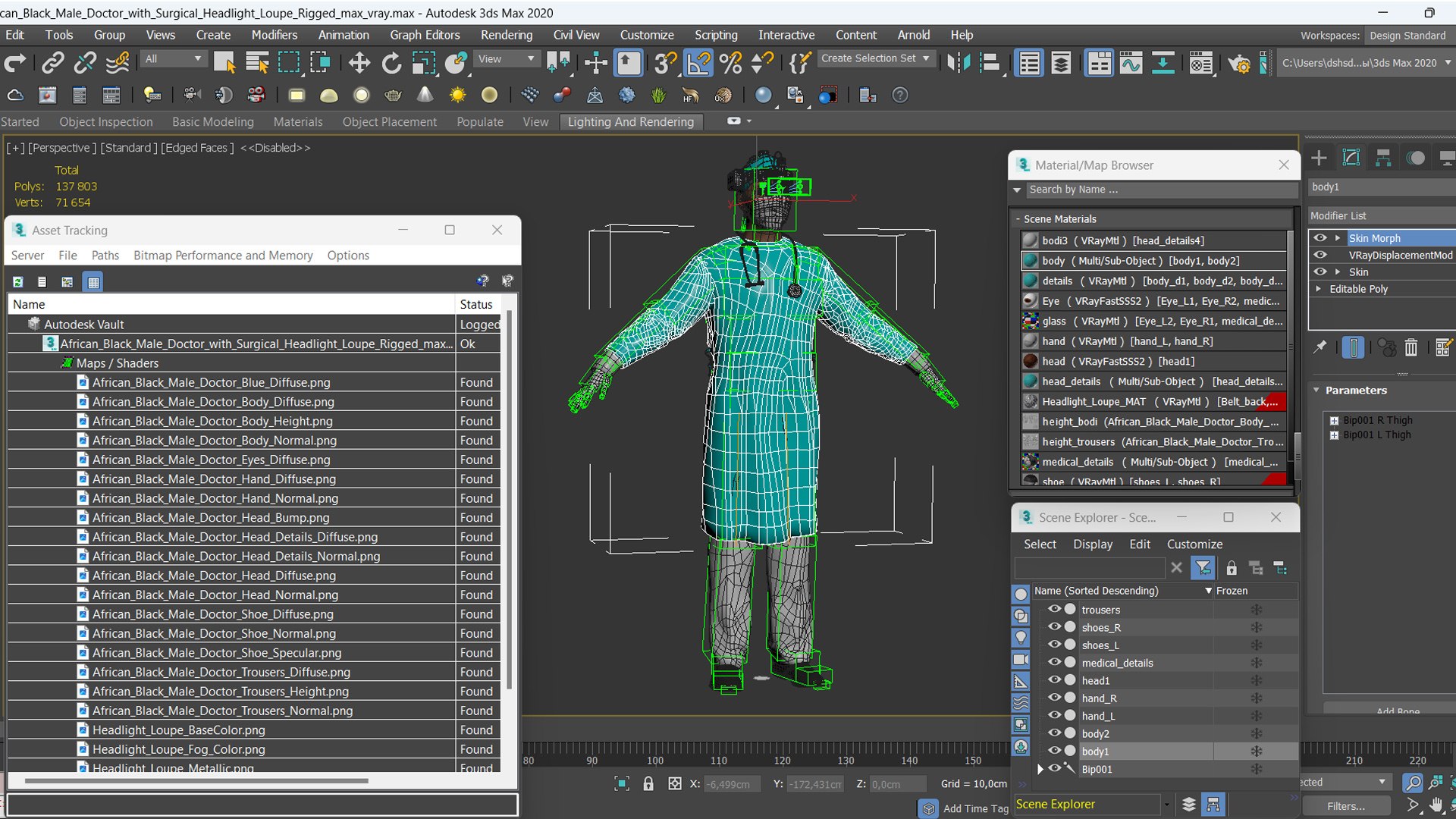Open the Render Setup teapot icon

(1238, 63)
